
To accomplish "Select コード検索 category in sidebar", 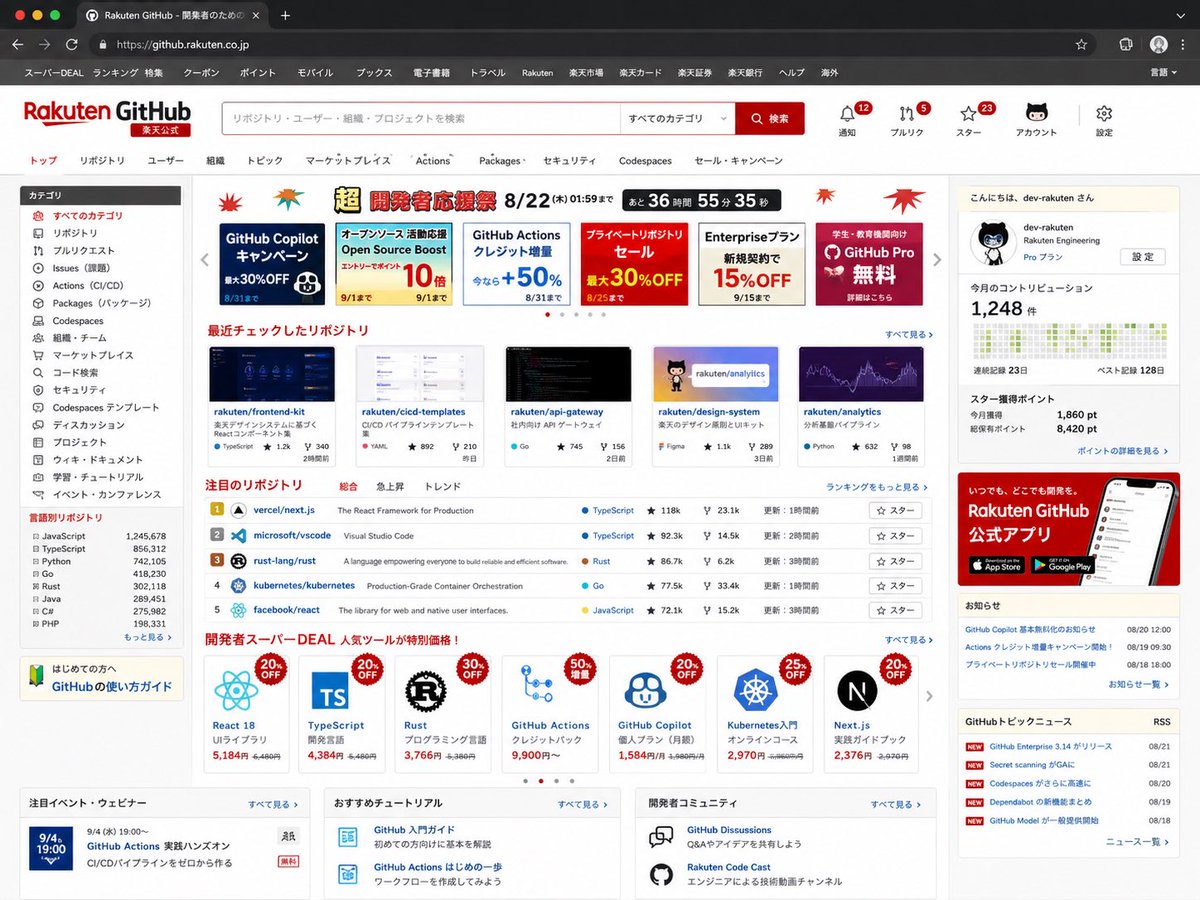I will pyautogui.click(x=65, y=372).
